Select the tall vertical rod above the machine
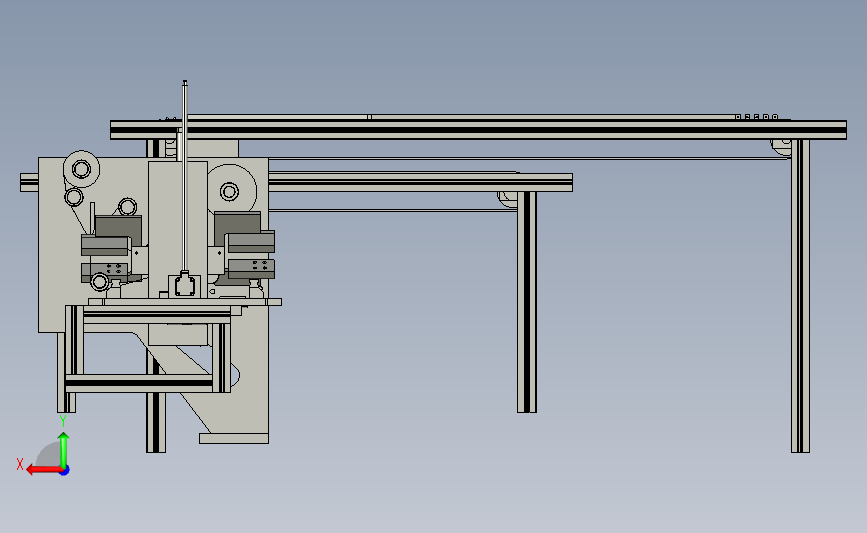Screen dimensions: 867x533 185,177
